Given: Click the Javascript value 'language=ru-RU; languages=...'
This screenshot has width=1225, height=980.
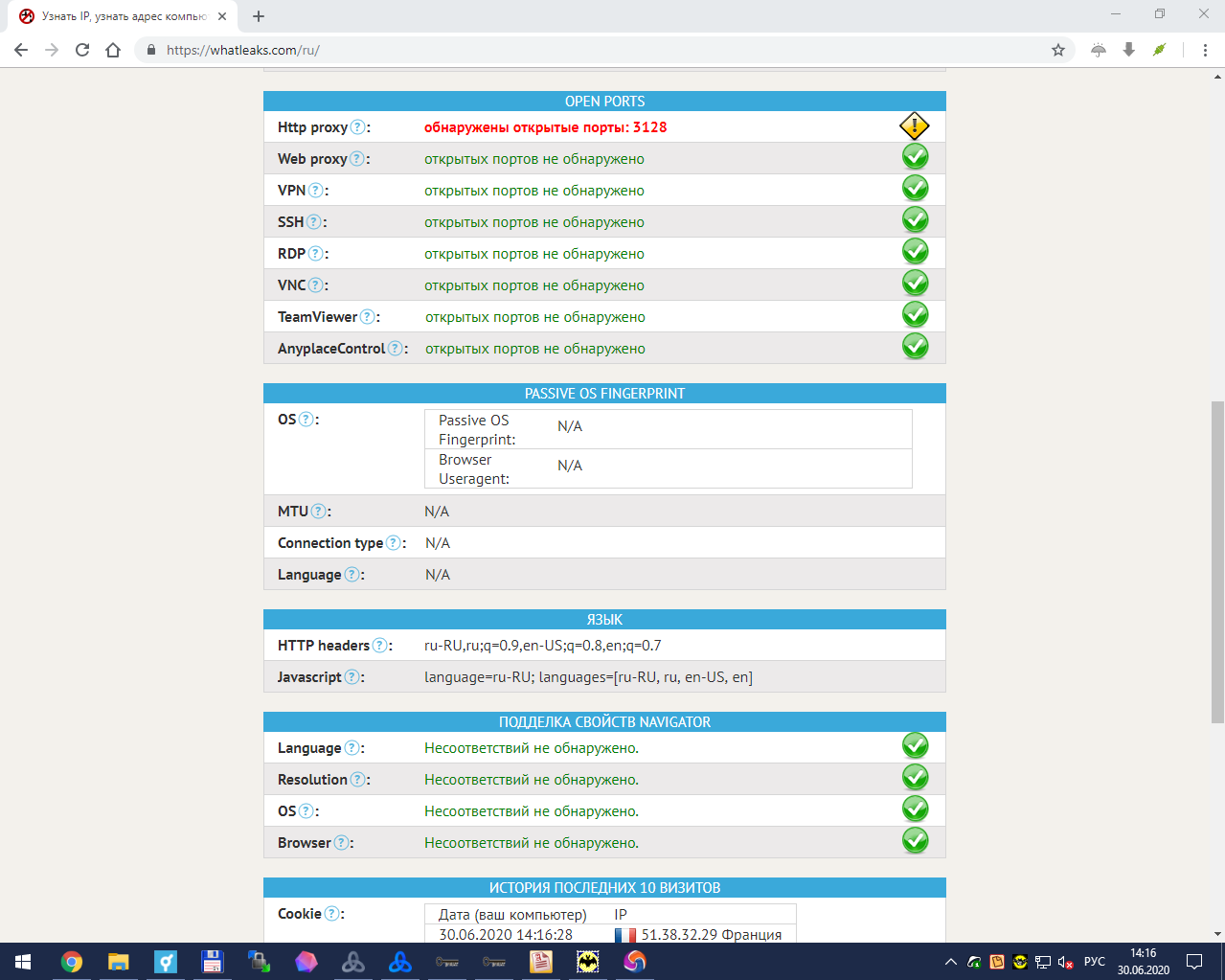Looking at the screenshot, I should pyautogui.click(x=588, y=677).
